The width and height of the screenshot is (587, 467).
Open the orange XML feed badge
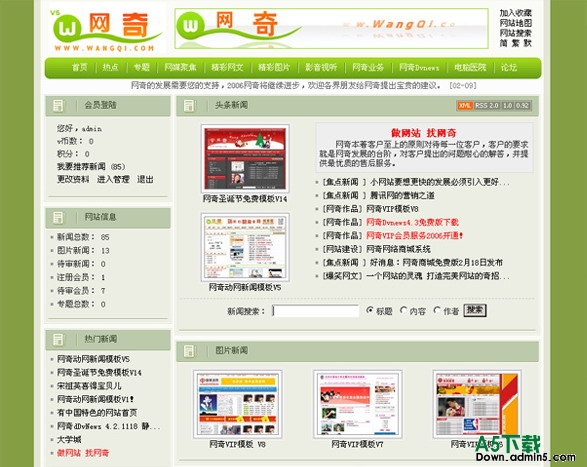coord(465,106)
